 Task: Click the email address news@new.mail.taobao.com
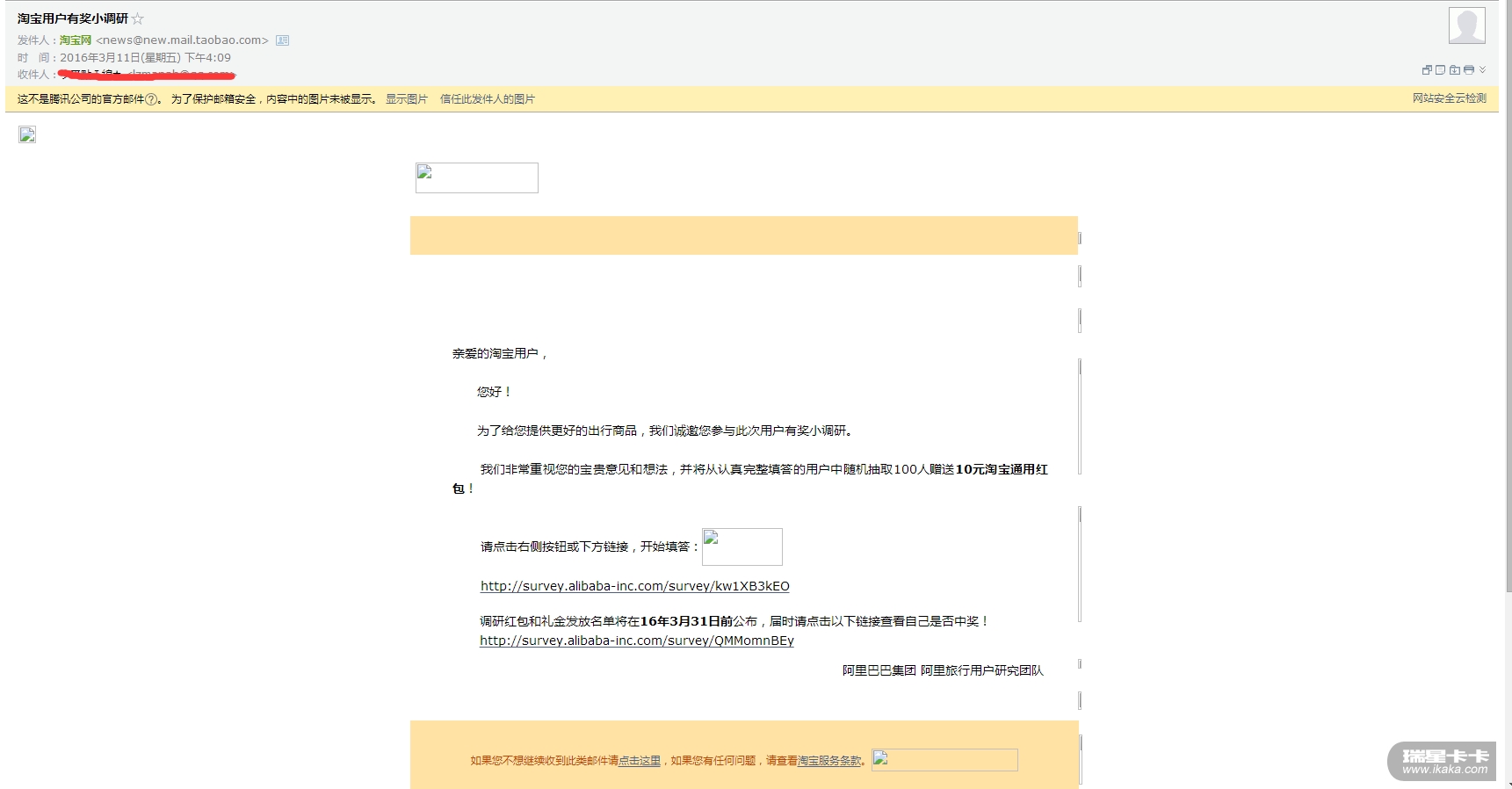pyautogui.click(x=182, y=40)
